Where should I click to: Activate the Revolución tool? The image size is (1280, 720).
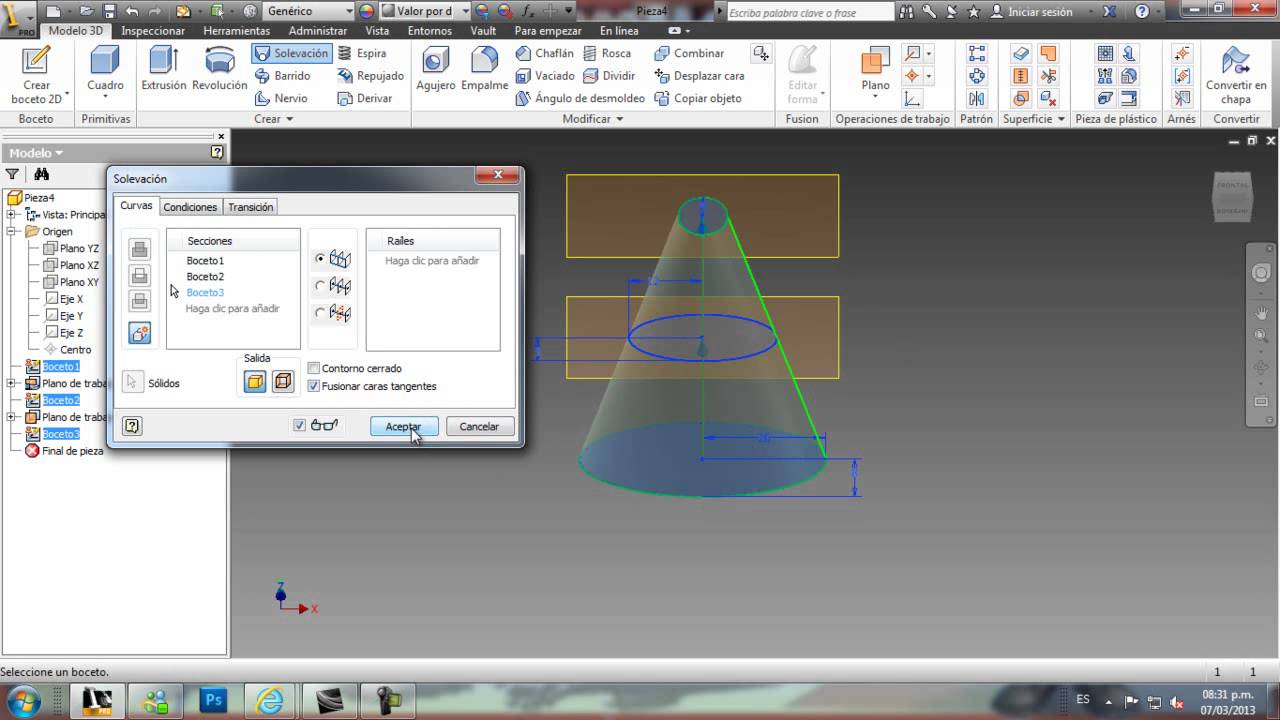coord(219,70)
